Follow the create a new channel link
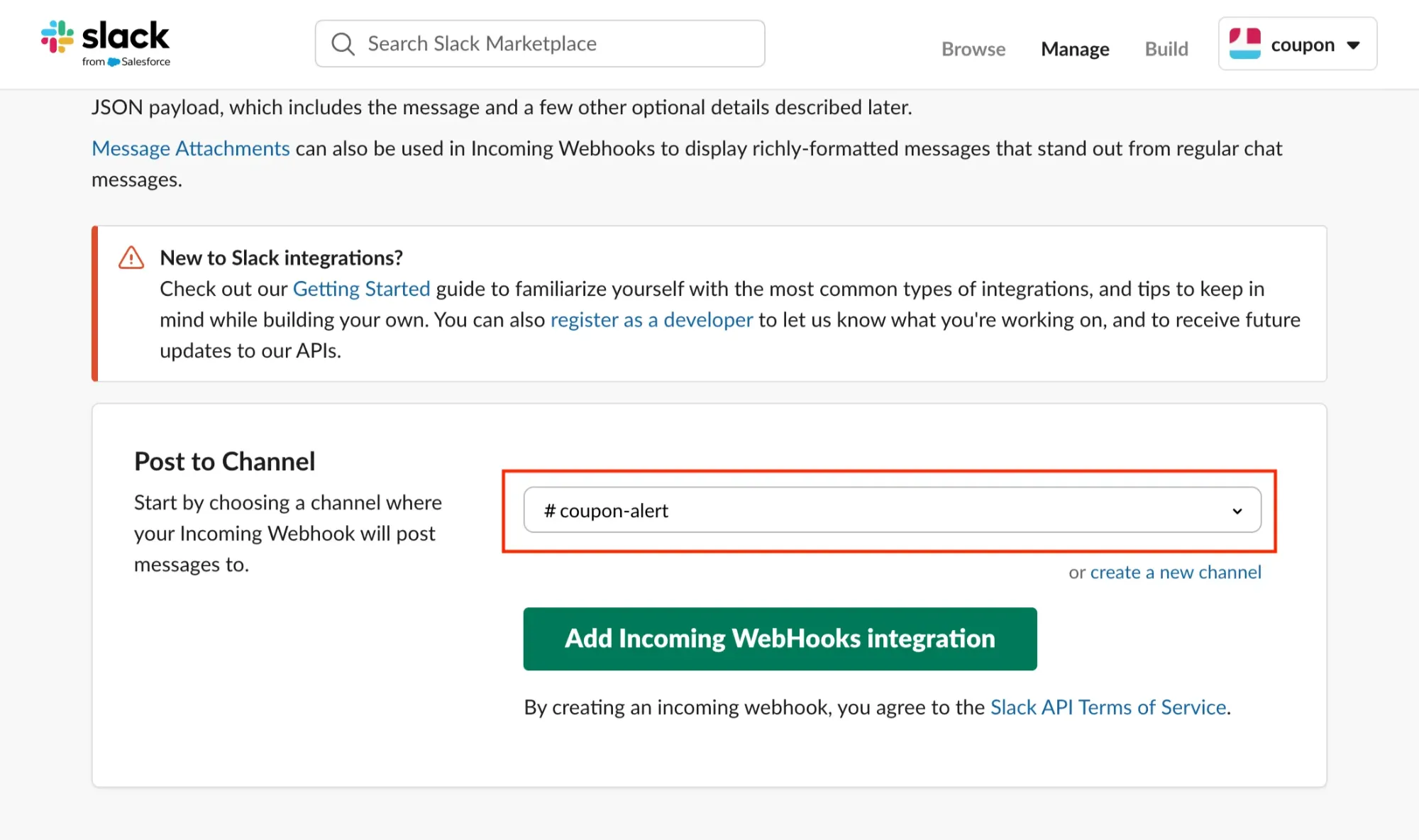Viewport: 1419px width, 840px height. 1176,573
